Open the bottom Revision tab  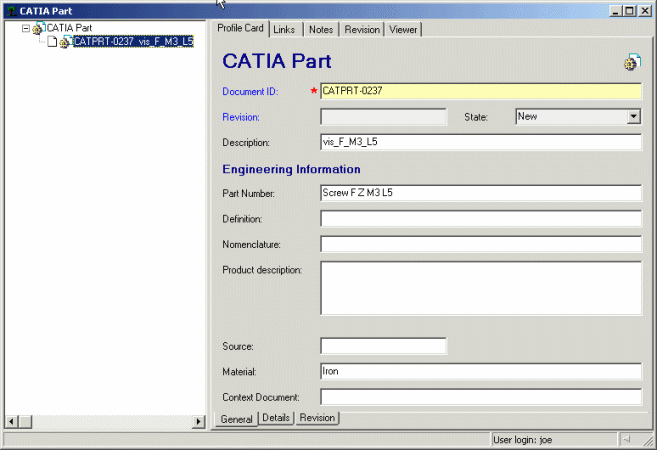point(317,418)
